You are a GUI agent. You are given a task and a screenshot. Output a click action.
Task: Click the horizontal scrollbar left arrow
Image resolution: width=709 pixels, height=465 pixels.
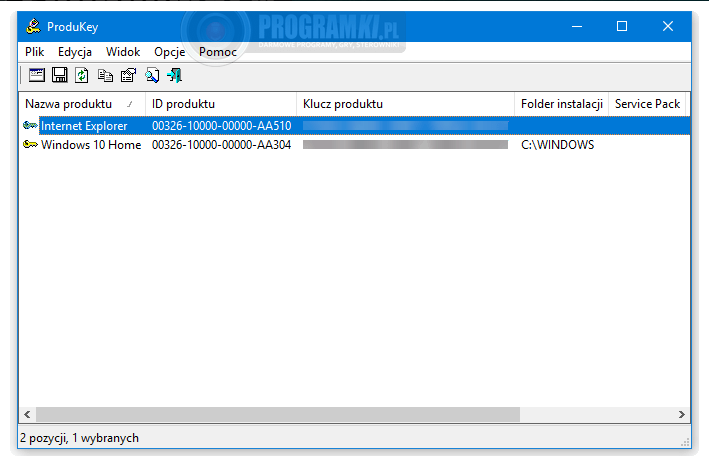tap(28, 414)
